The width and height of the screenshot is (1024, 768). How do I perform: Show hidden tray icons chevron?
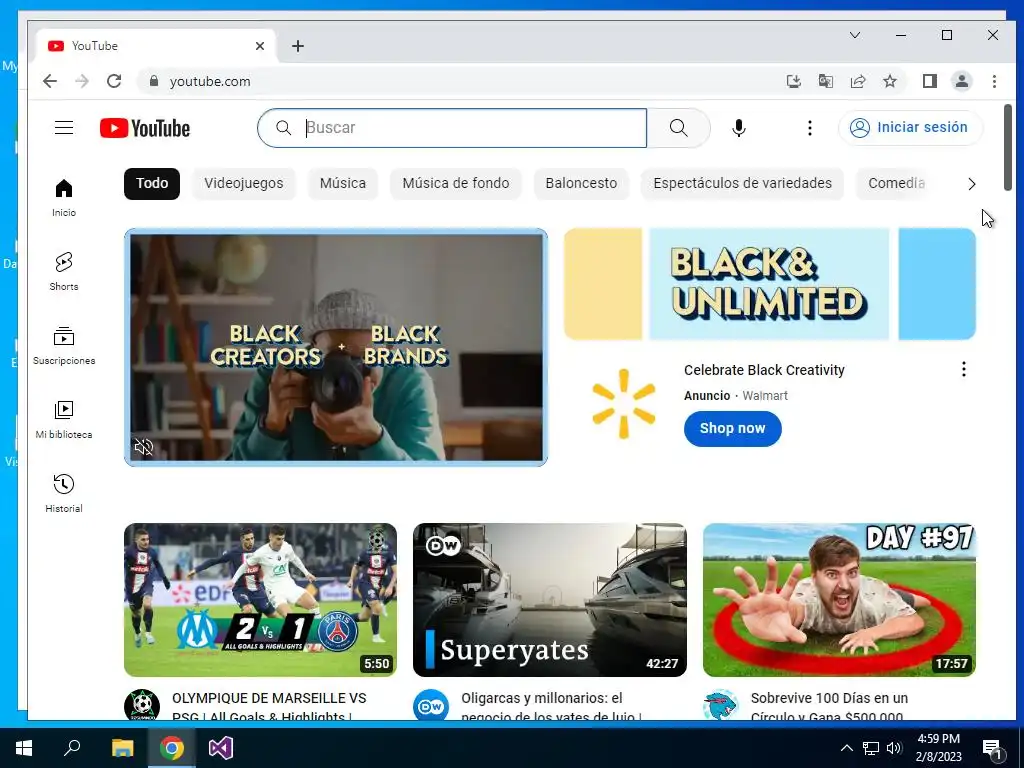846,748
